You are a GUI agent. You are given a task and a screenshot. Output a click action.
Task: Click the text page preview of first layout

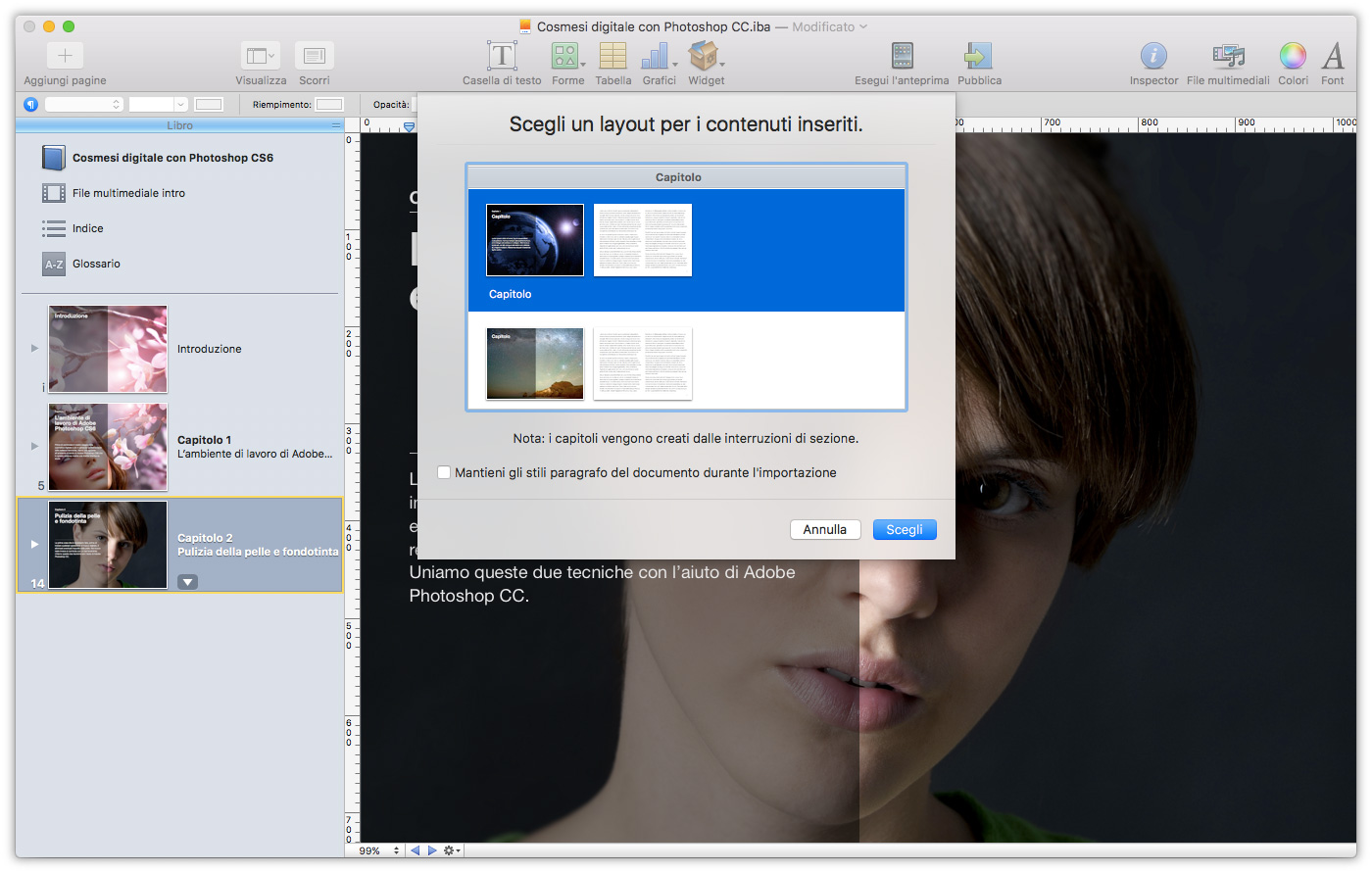pos(643,240)
